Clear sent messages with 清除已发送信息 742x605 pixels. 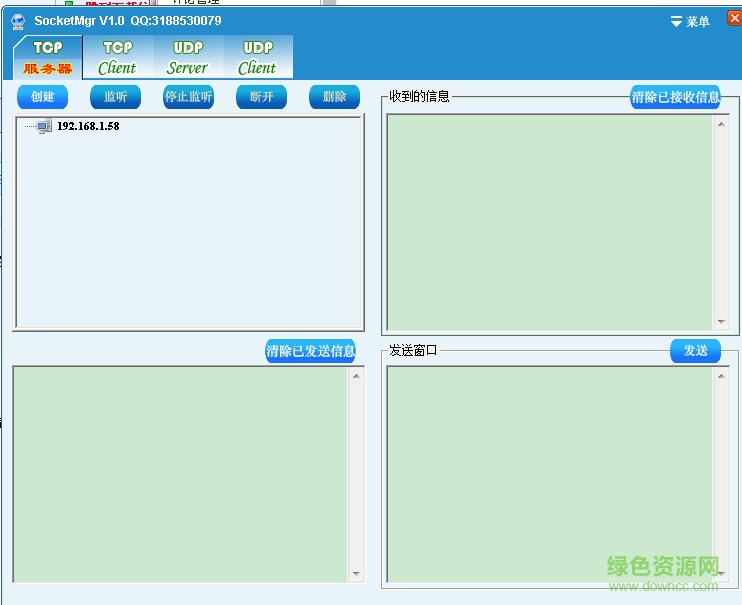[x=310, y=351]
